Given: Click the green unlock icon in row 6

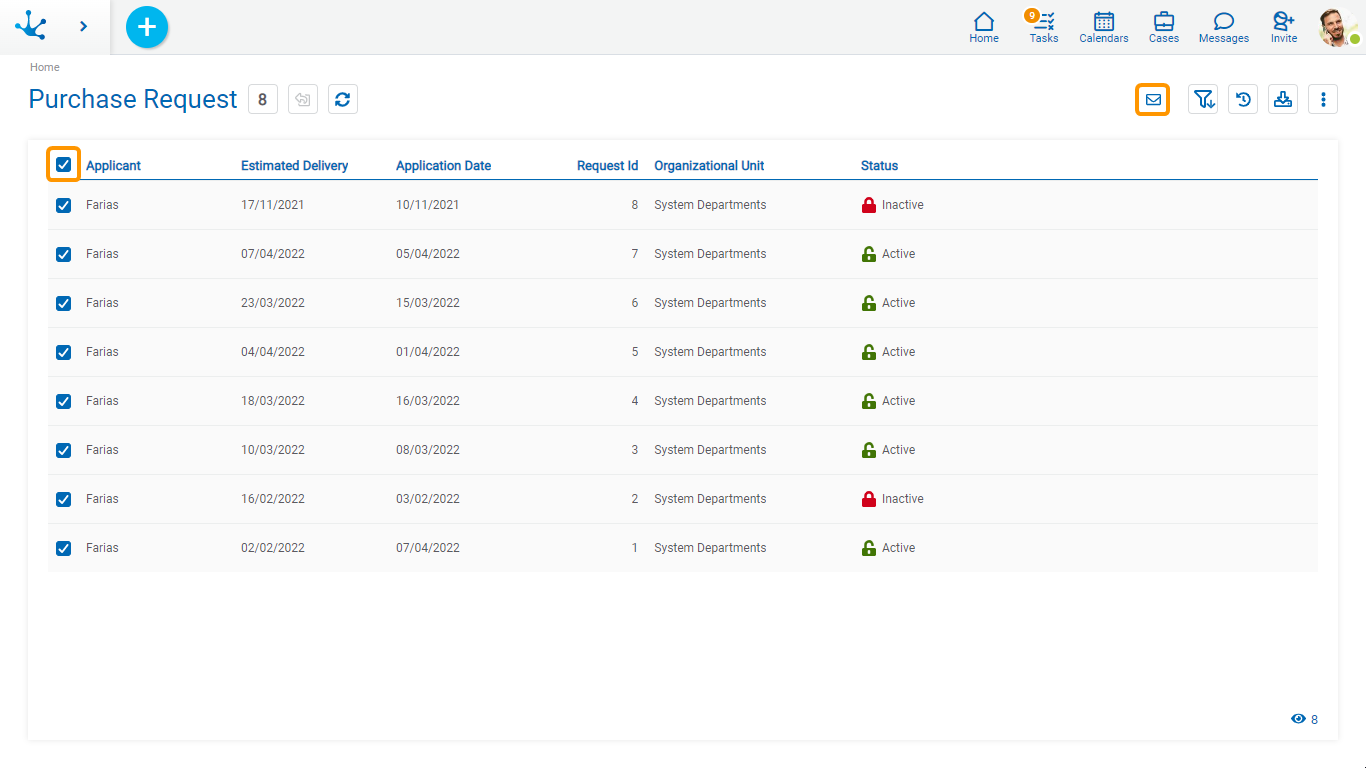Looking at the screenshot, I should pos(869,303).
